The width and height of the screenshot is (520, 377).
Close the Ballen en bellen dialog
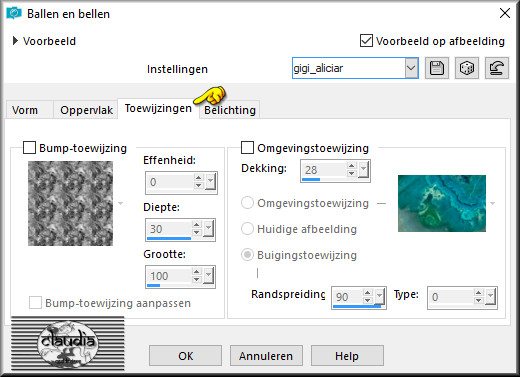505,13
